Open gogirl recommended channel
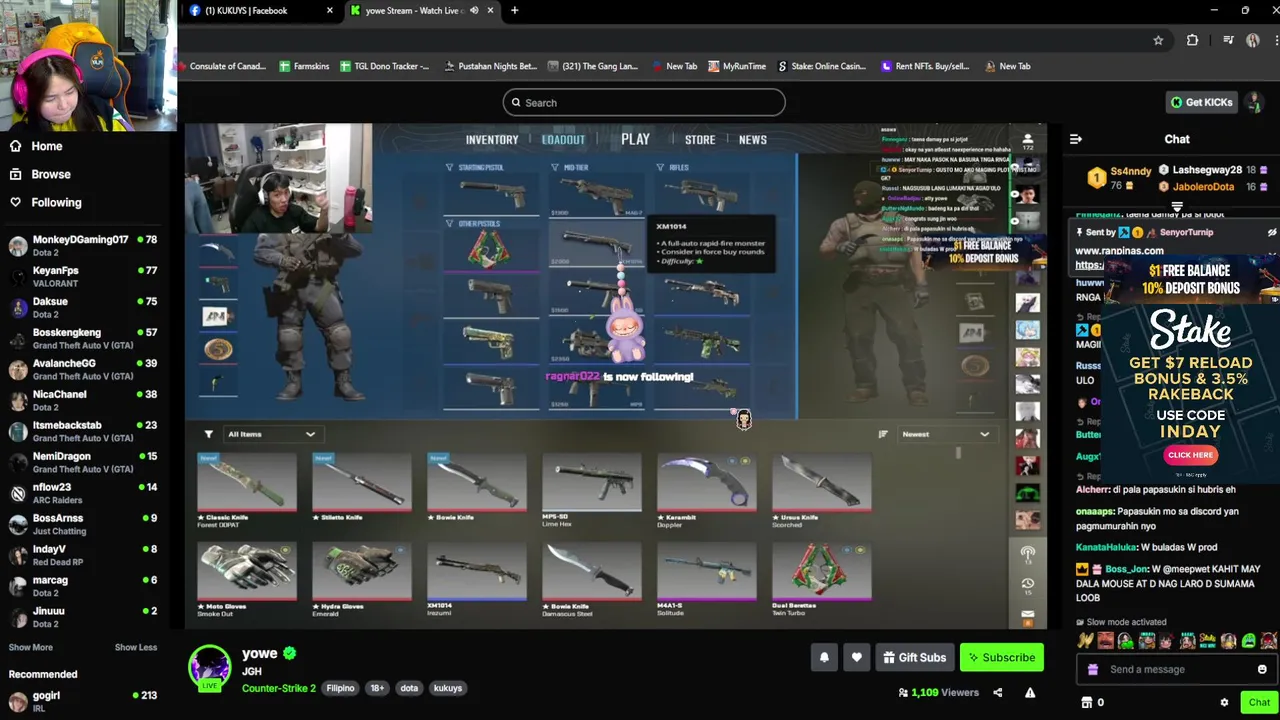The image size is (1280, 720). coord(82,702)
